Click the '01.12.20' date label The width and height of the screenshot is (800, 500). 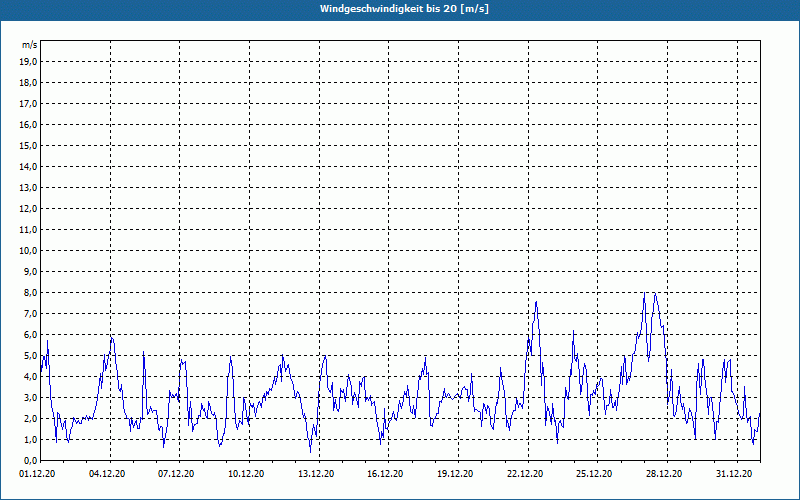[x=37, y=473]
